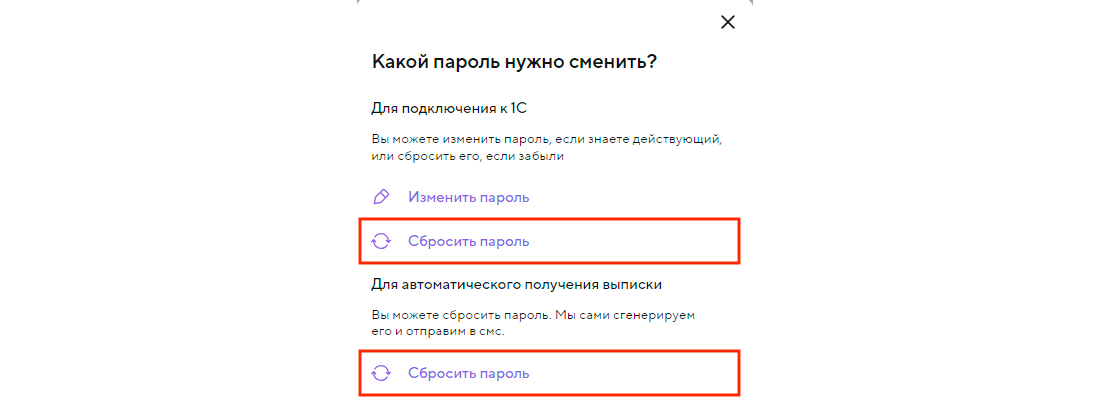This screenshot has width=1100, height=415.
Task: Click the line Вы можете сбросить пароль. Мы сами
Action: click(x=533, y=314)
